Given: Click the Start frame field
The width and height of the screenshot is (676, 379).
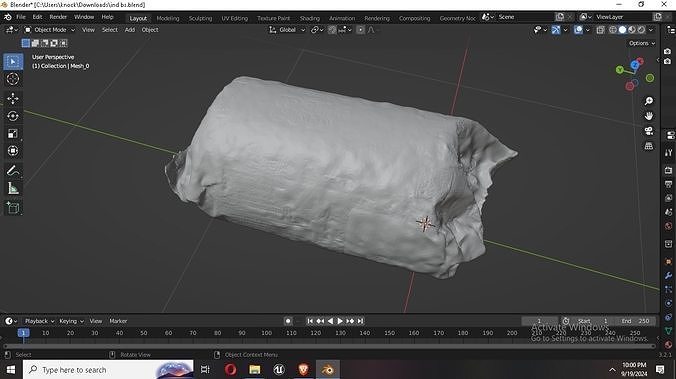Looking at the screenshot, I should click(592, 321).
